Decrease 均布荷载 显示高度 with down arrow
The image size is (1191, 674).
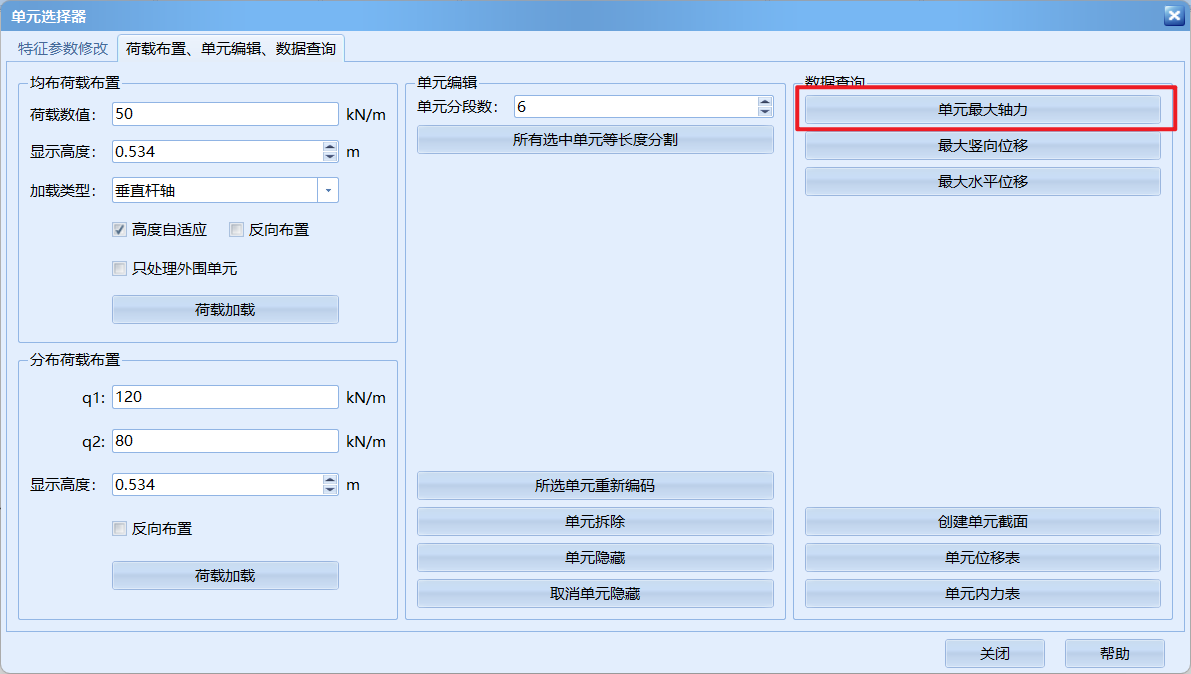point(330,157)
